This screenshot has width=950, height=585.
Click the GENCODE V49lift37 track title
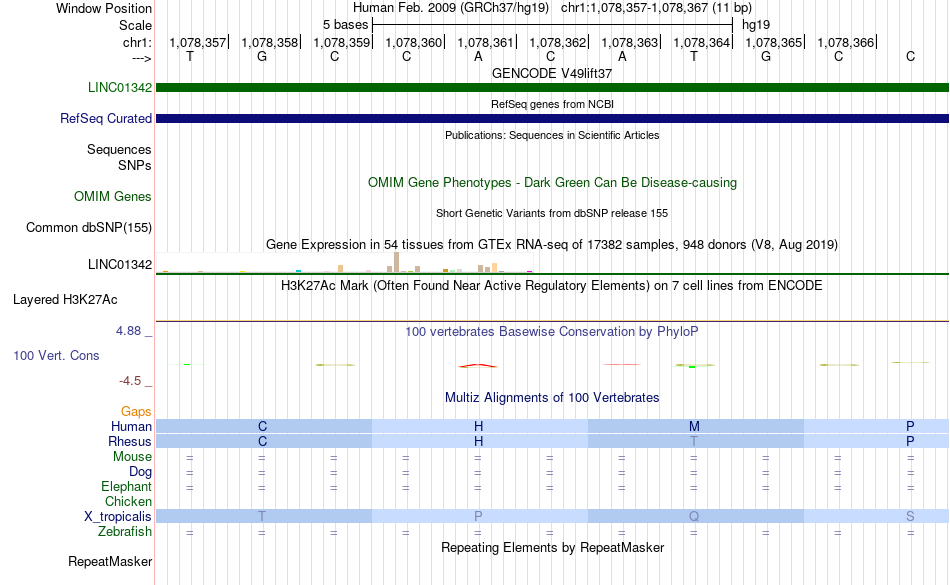coord(552,73)
